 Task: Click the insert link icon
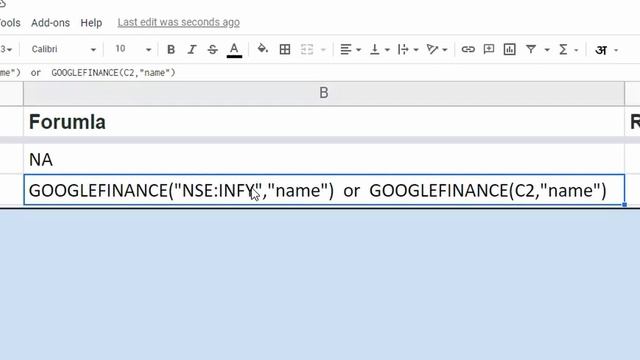[468, 49]
